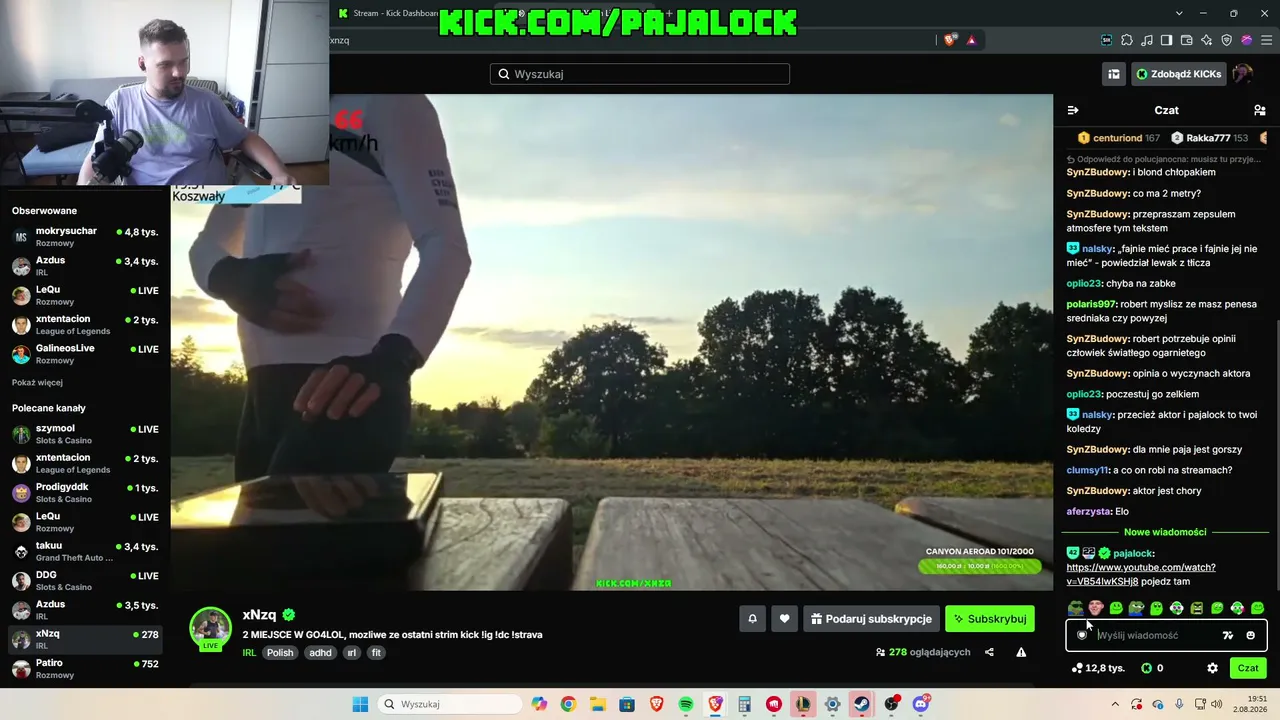1280x720 pixels.
Task: Open the emoji picker smiley icon
Action: pyautogui.click(x=1250, y=635)
